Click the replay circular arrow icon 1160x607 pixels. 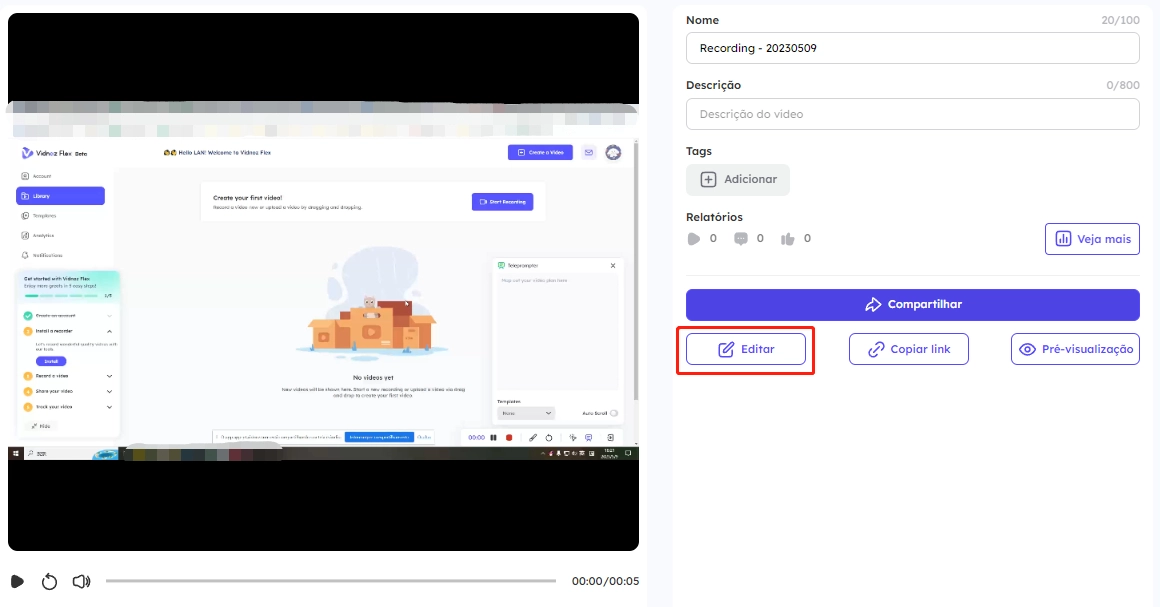[x=50, y=582]
